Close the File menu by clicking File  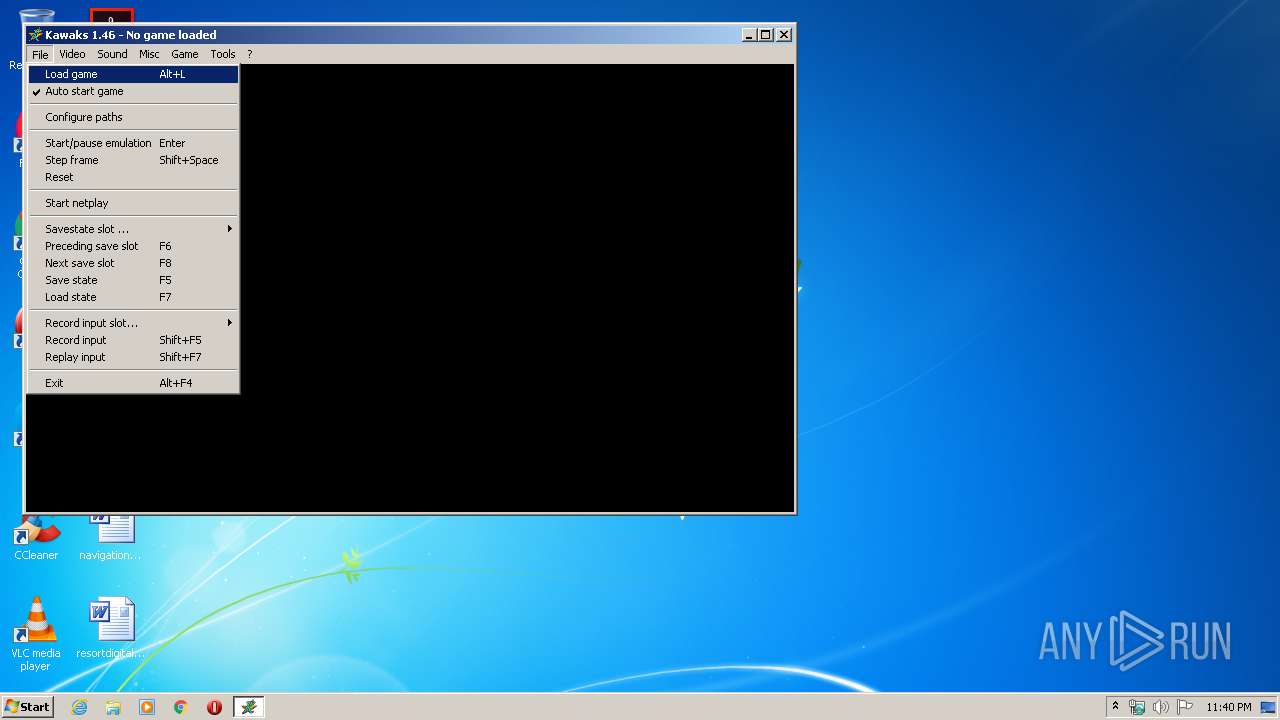coord(40,54)
